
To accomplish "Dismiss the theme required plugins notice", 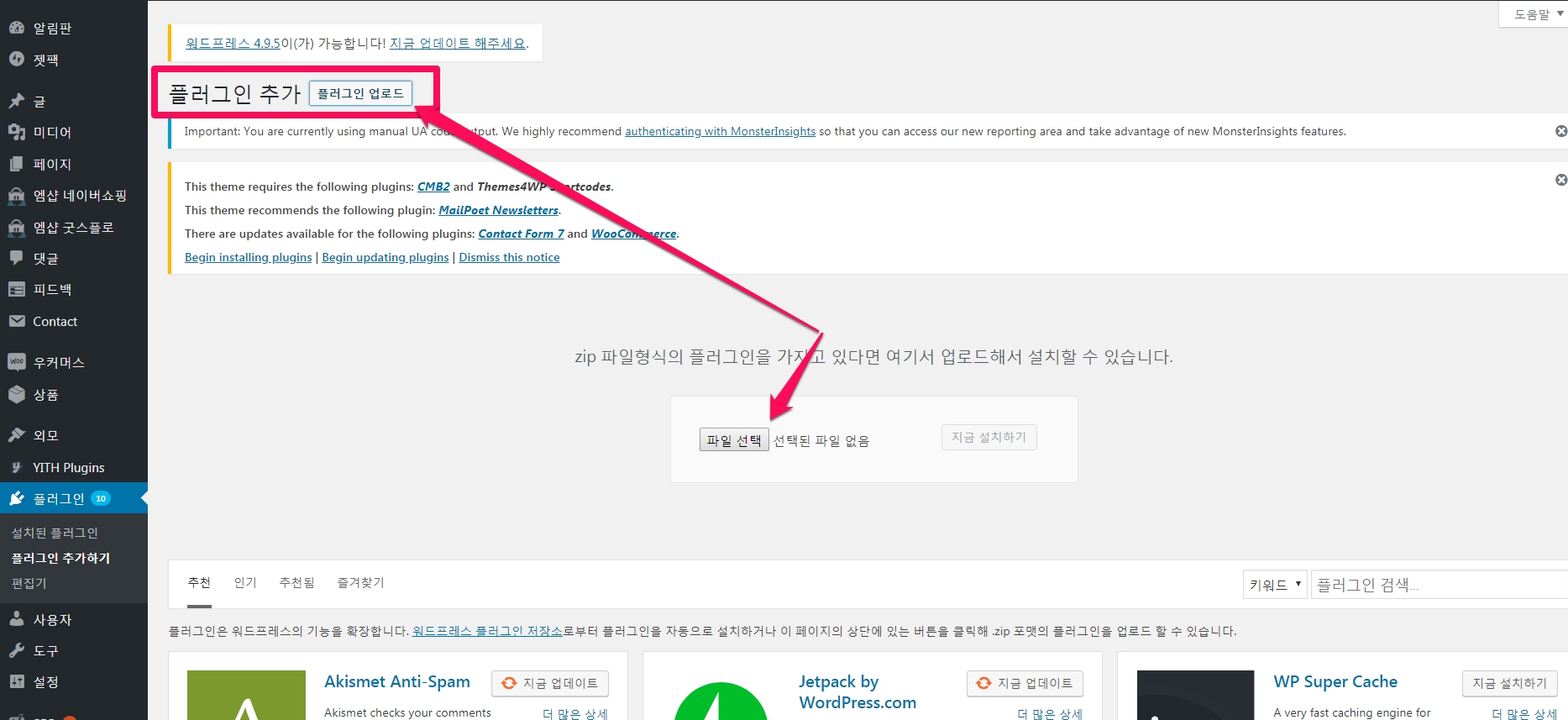I will point(1560,180).
